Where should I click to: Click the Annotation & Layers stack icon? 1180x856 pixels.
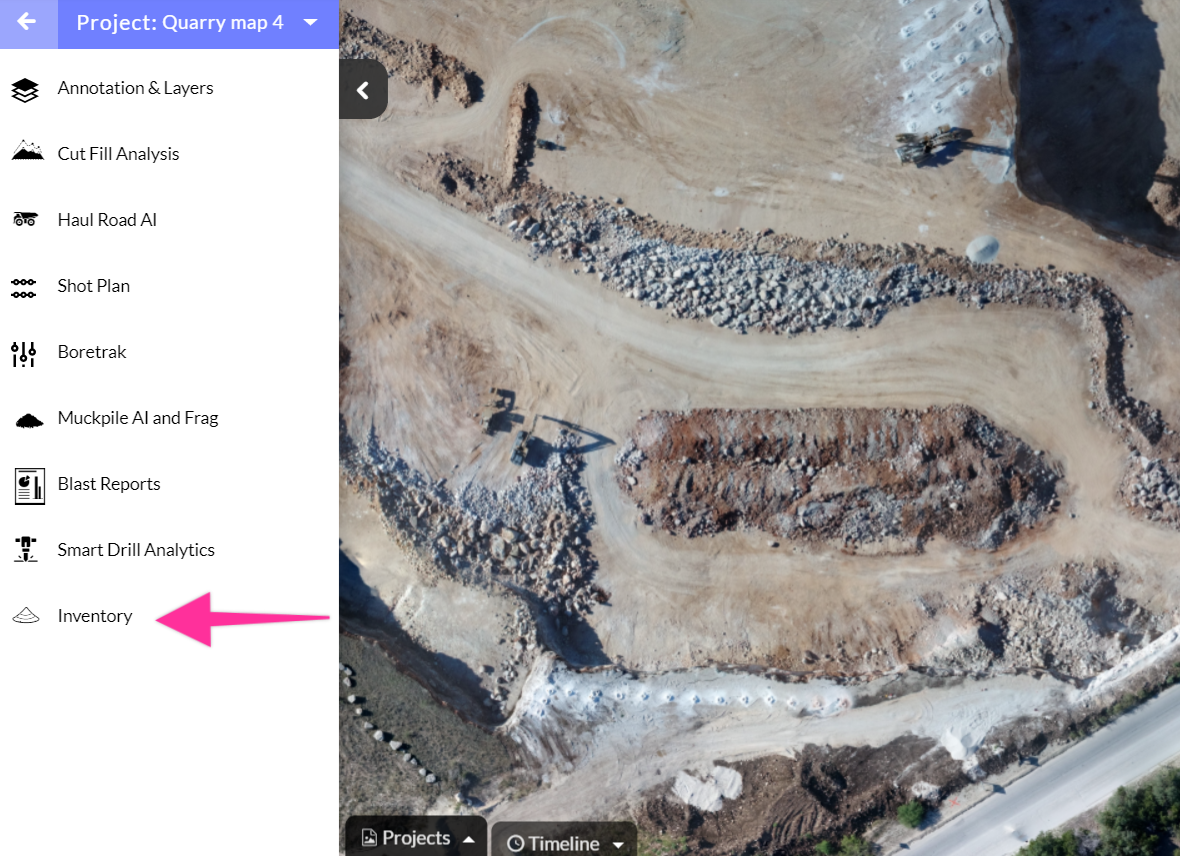[25, 90]
